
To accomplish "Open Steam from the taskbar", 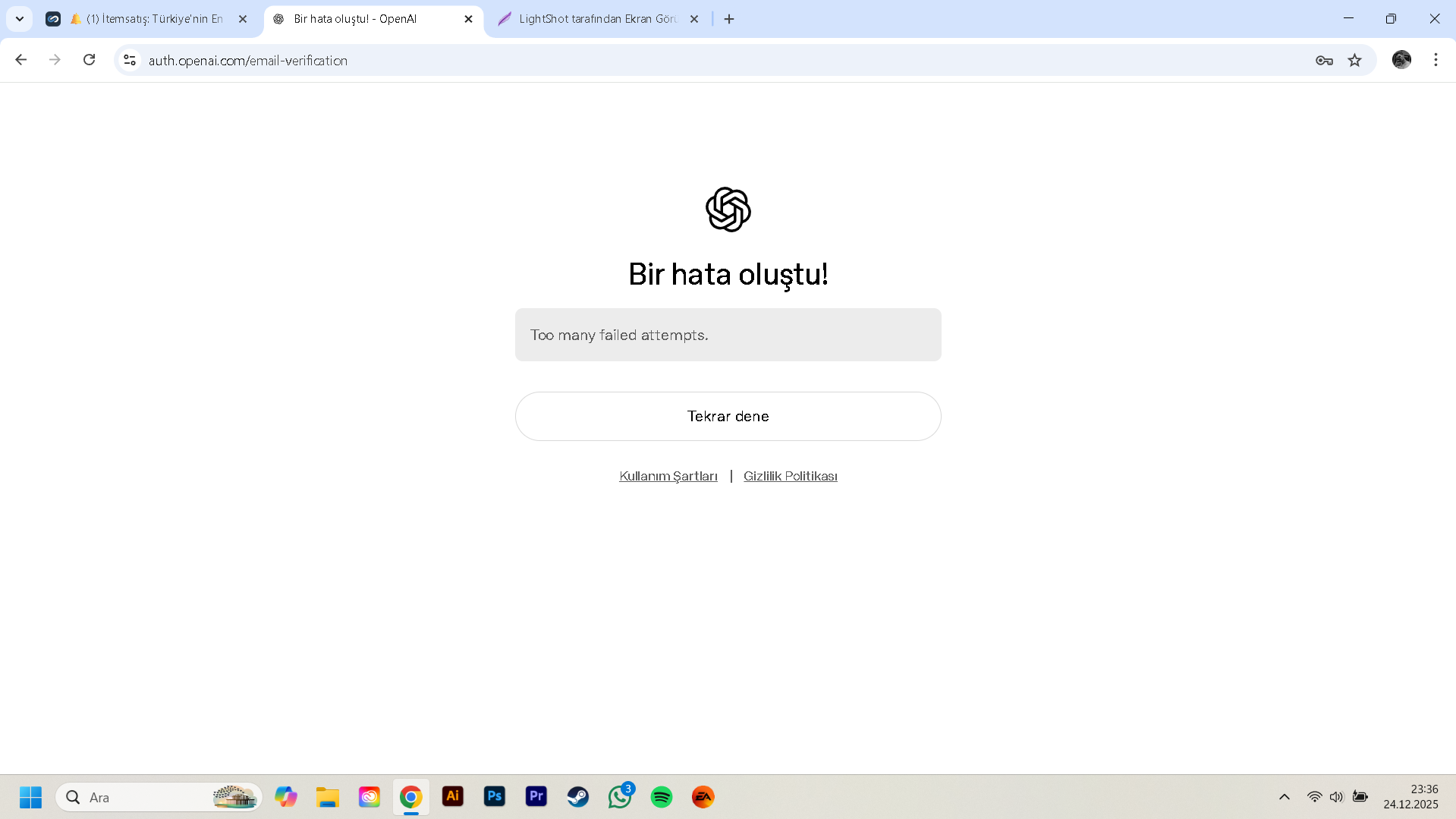I will tap(578, 797).
